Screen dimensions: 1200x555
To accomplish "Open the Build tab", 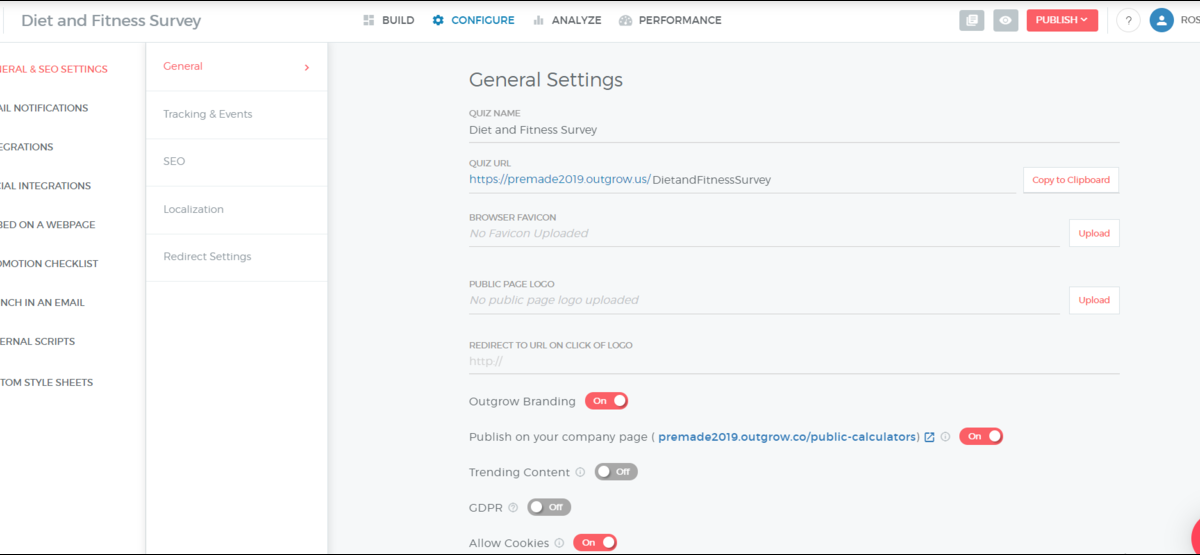I will (x=388, y=20).
